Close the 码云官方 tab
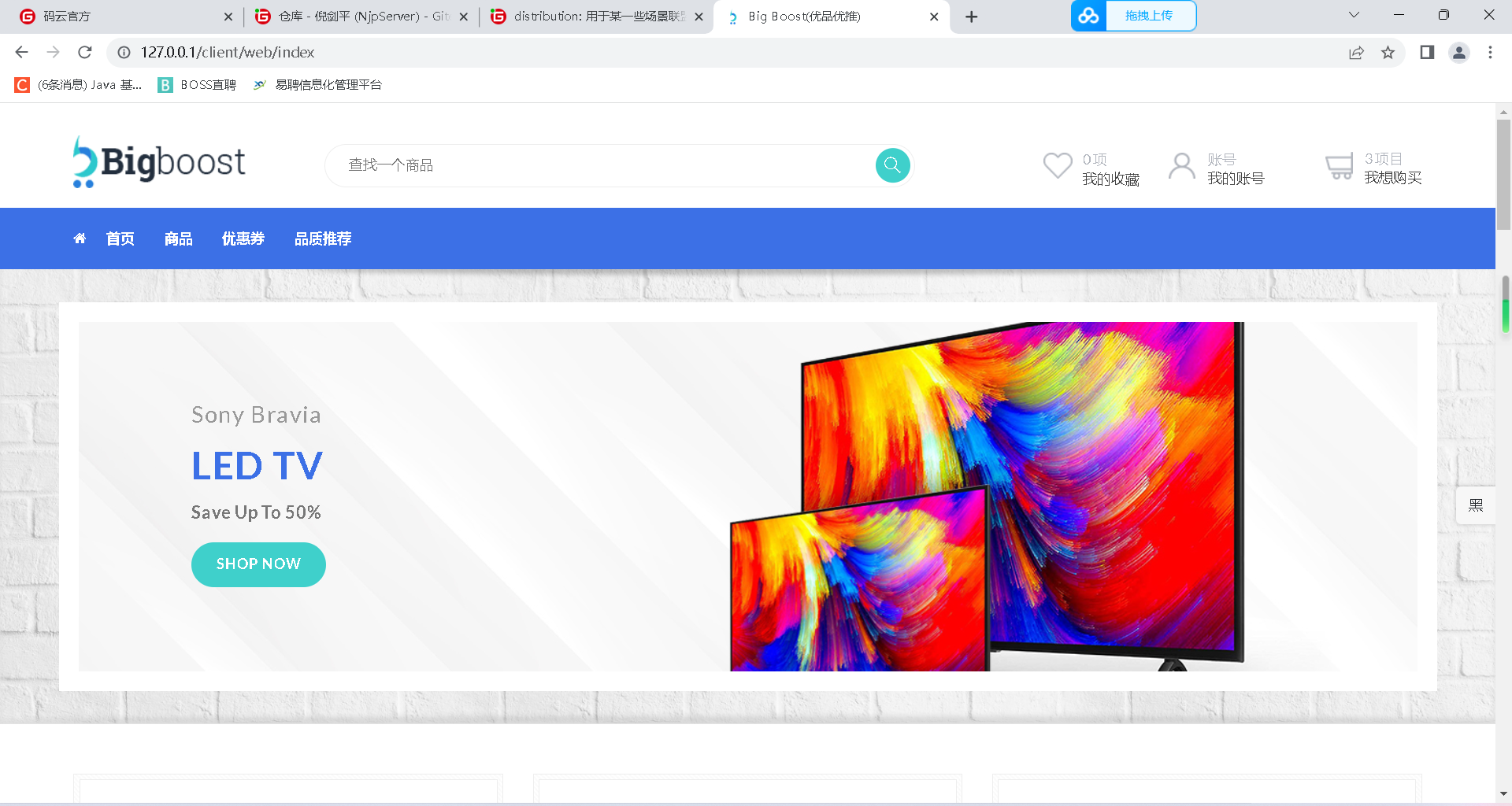The height and width of the screenshot is (806, 1512). tap(228, 17)
